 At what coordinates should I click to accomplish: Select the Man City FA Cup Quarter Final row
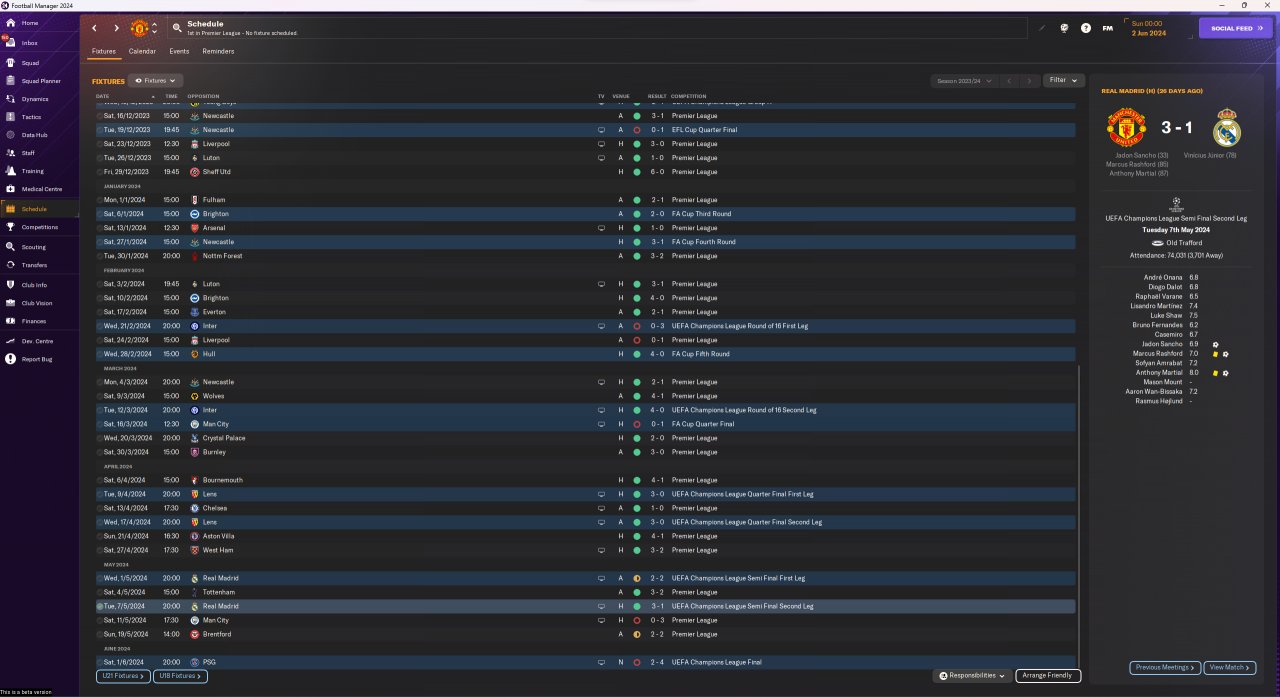[586, 424]
